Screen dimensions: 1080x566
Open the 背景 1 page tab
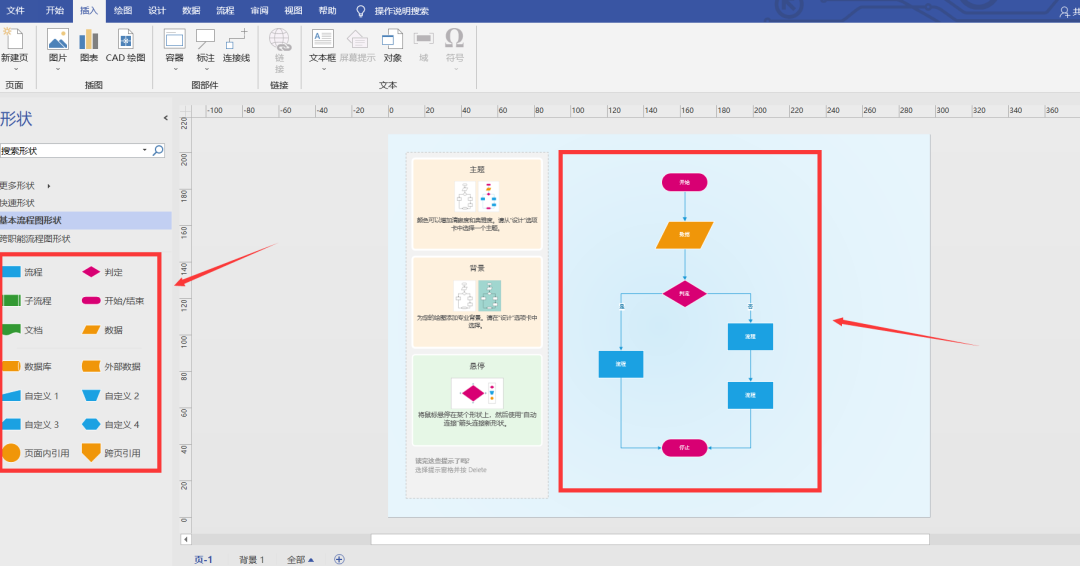[251, 559]
